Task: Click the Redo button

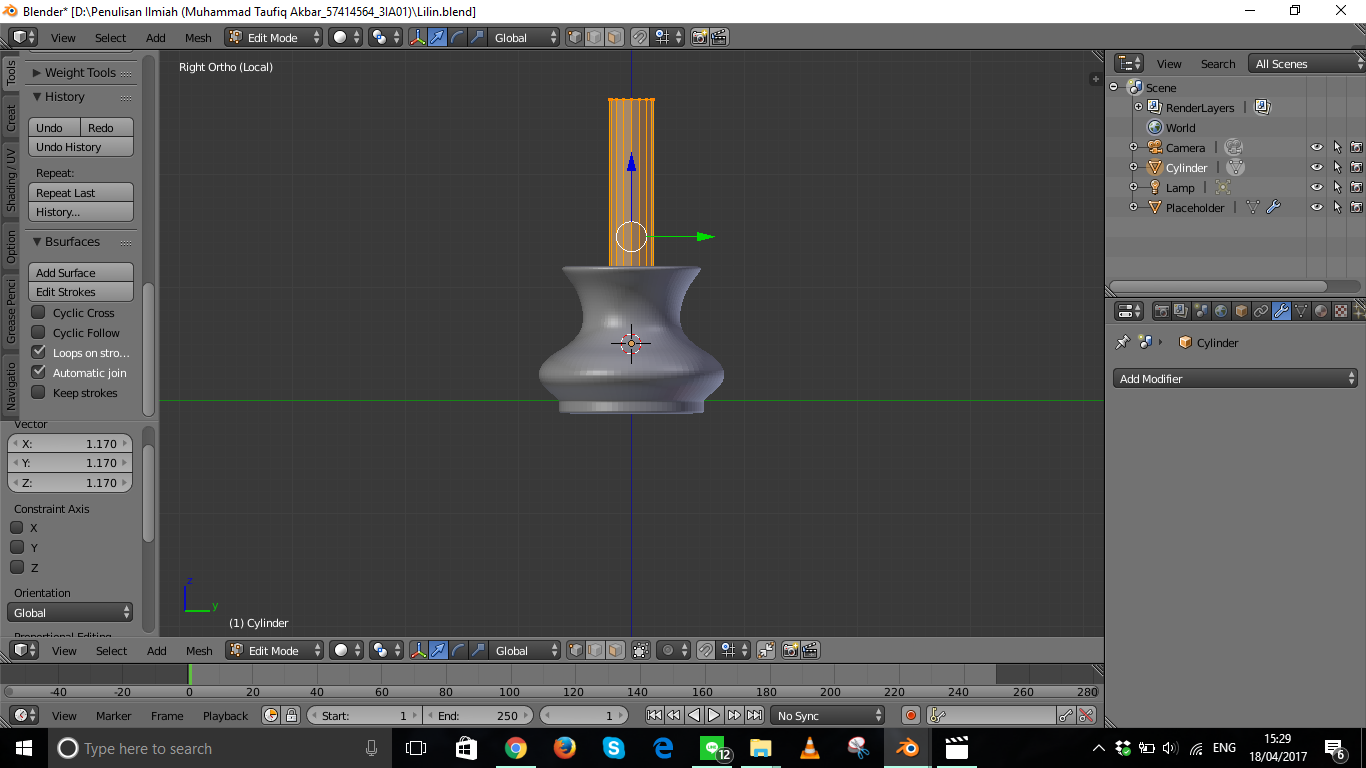Action: (x=107, y=127)
